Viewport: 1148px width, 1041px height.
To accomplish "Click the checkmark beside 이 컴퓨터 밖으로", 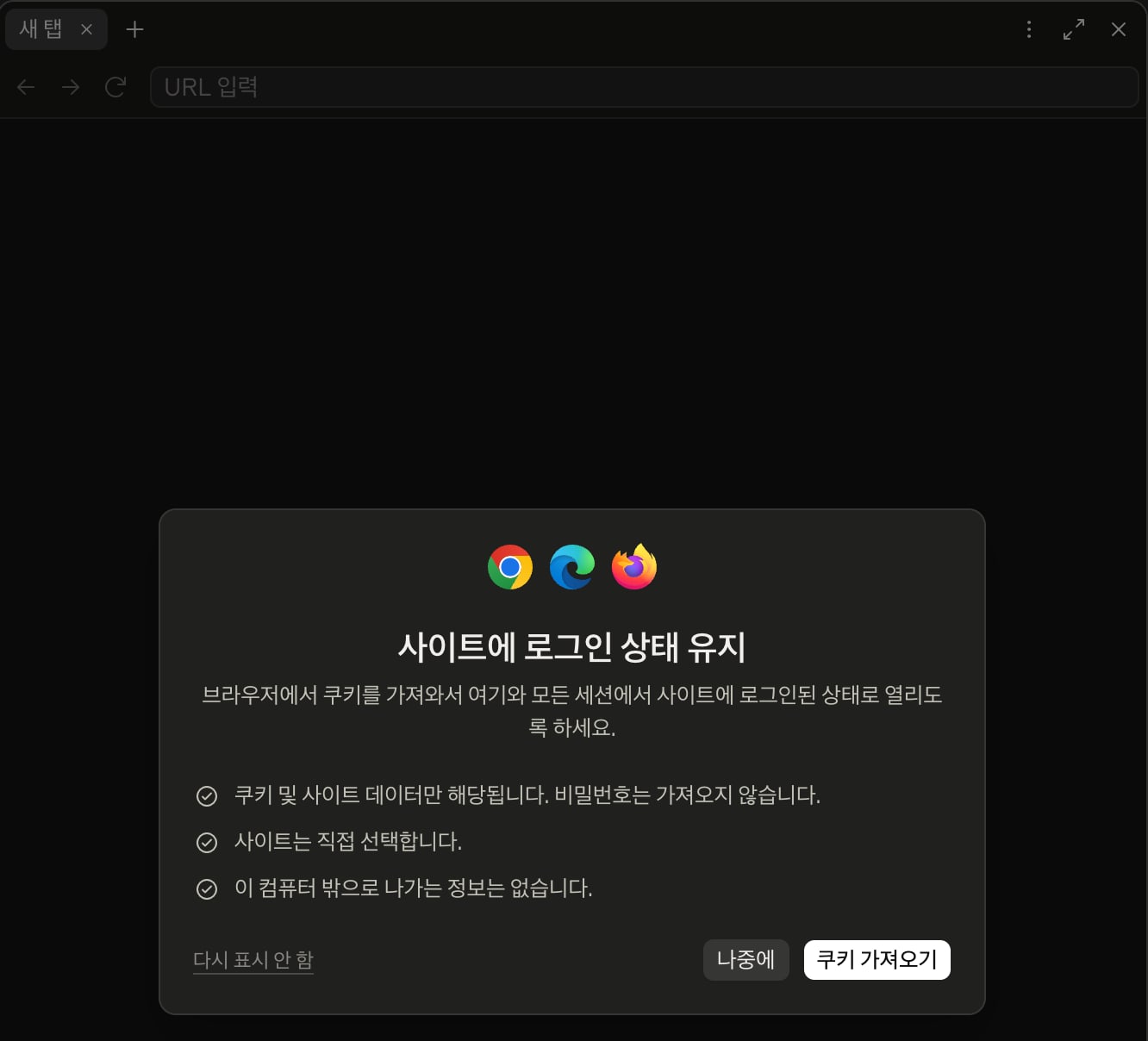I will (207, 888).
